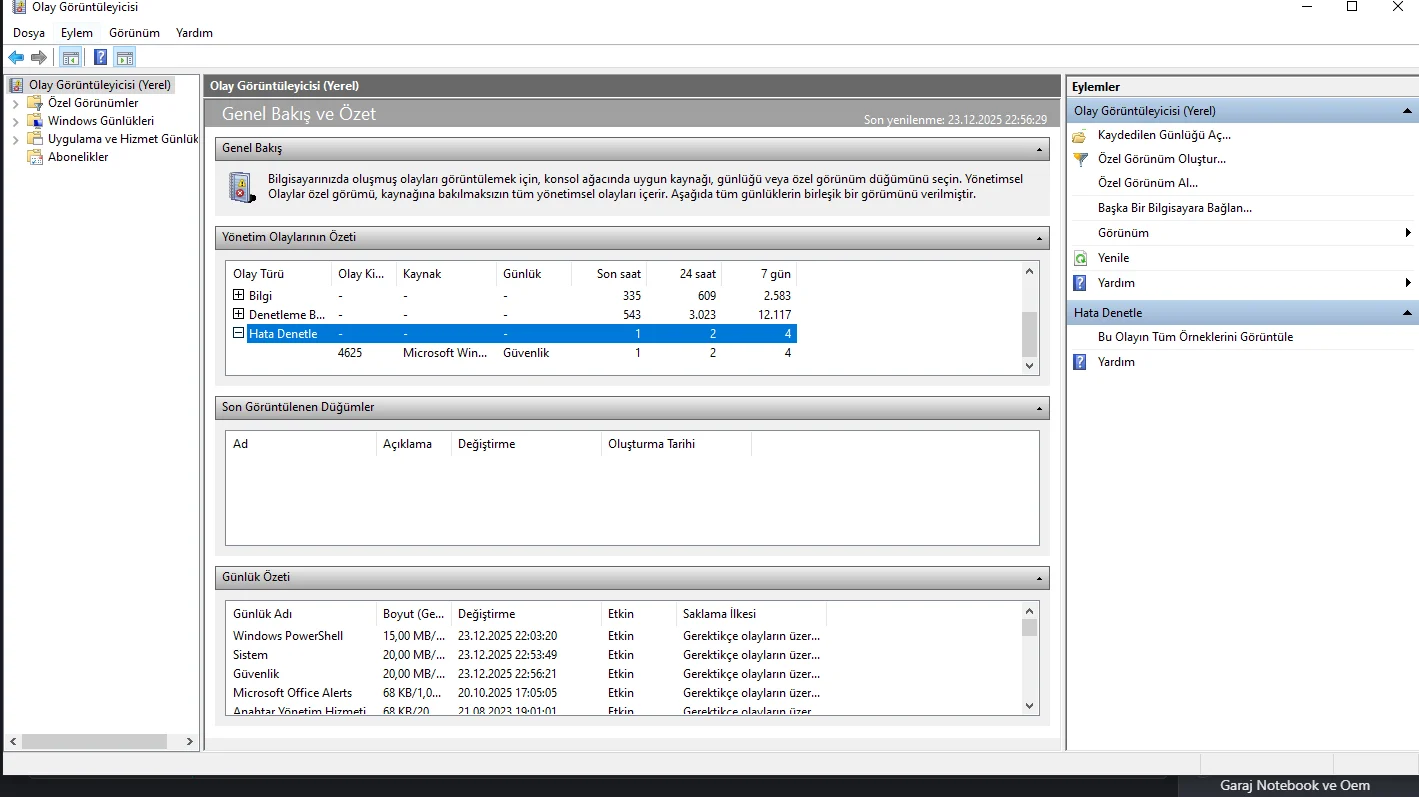Sort by the Olay Türü column header
This screenshot has width=1419, height=797.
click(281, 274)
